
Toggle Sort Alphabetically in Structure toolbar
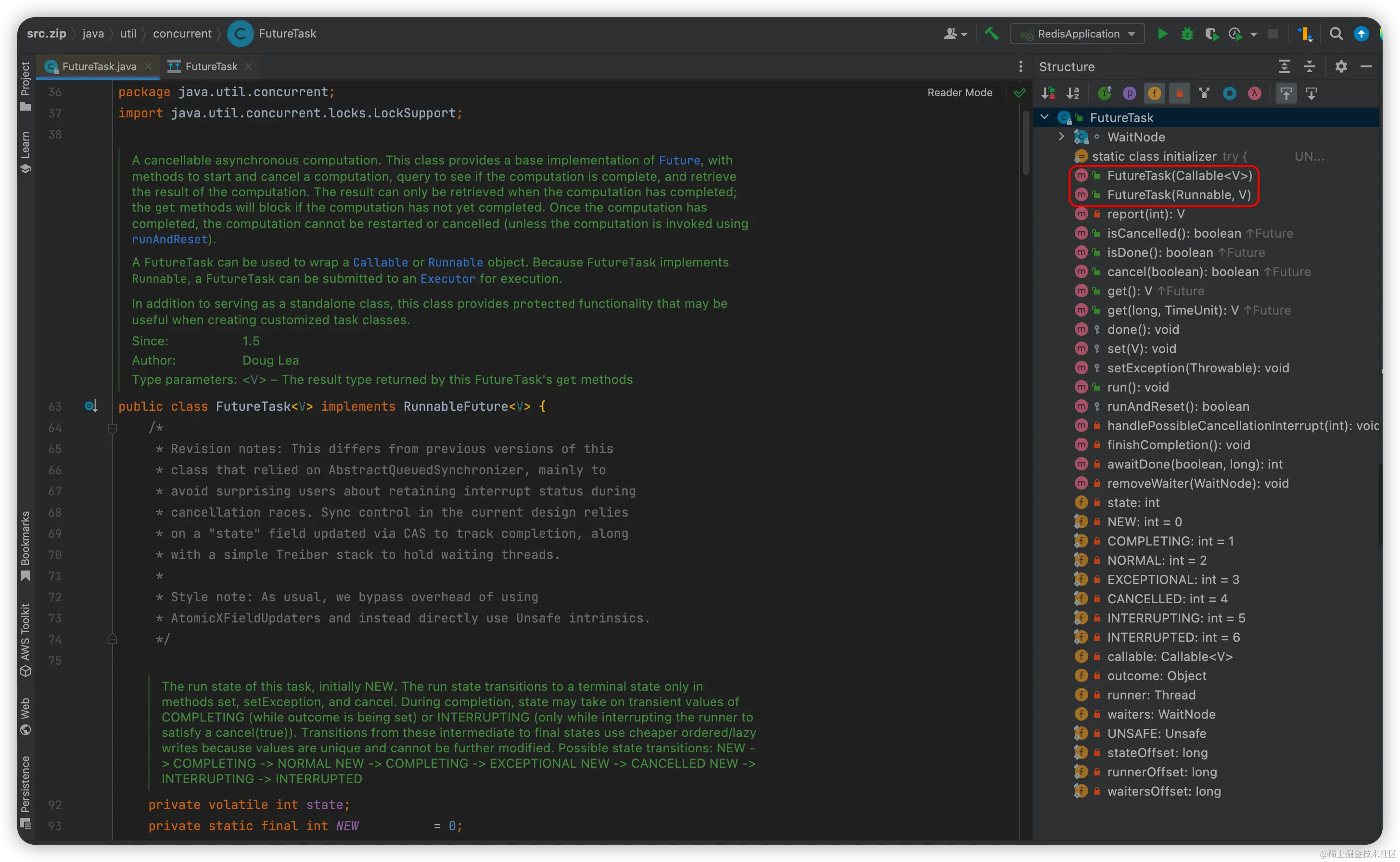click(1073, 93)
